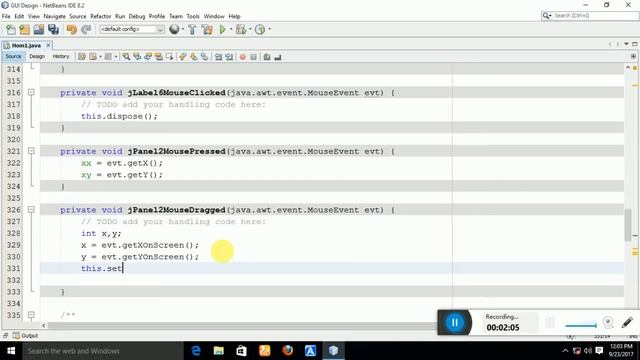The height and width of the screenshot is (360, 640).
Task: Click the Find Selection magnifier icon in editor toolbar
Action: (x=127, y=57)
